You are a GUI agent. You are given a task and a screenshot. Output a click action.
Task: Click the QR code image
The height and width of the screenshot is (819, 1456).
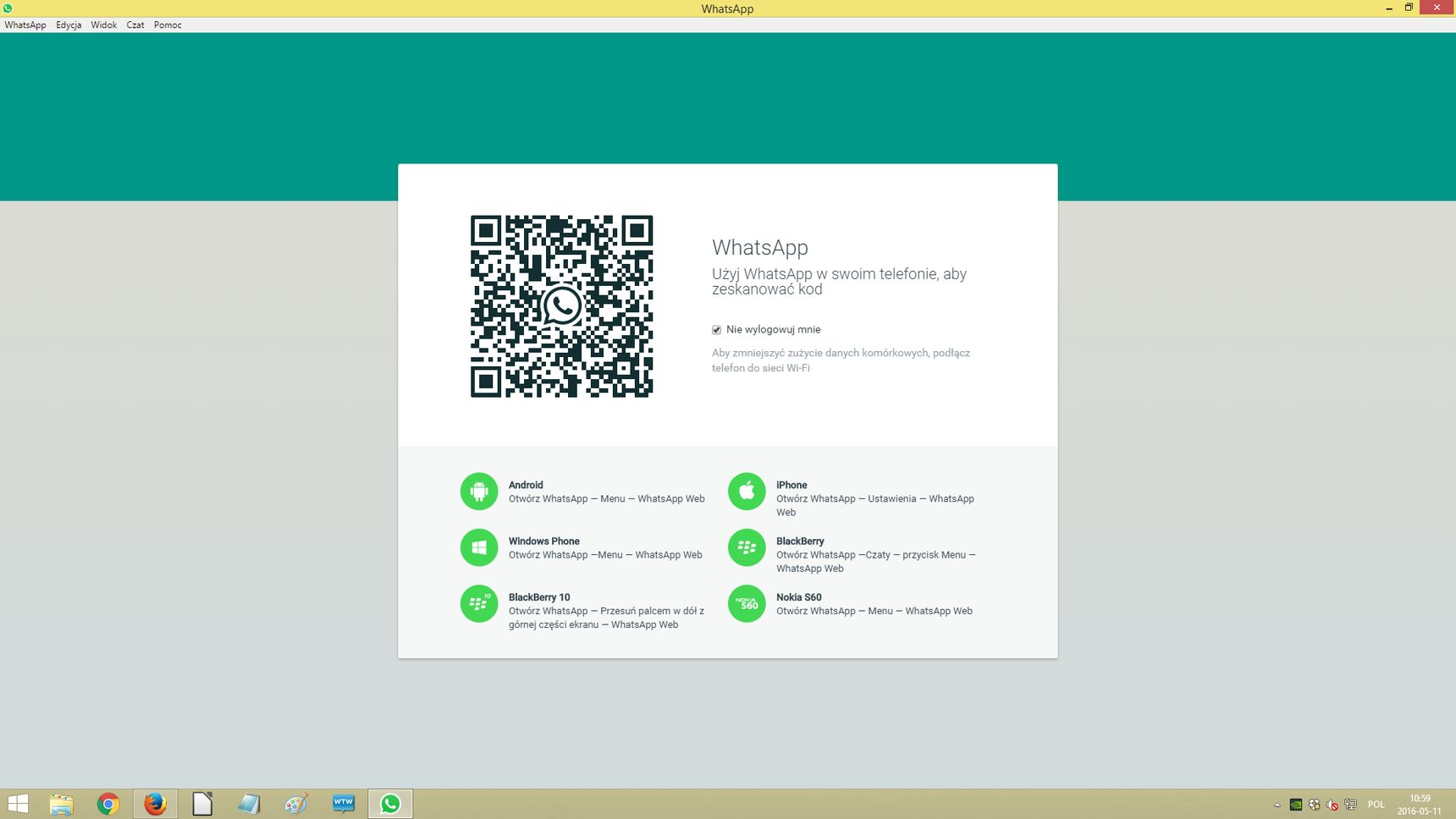[561, 306]
